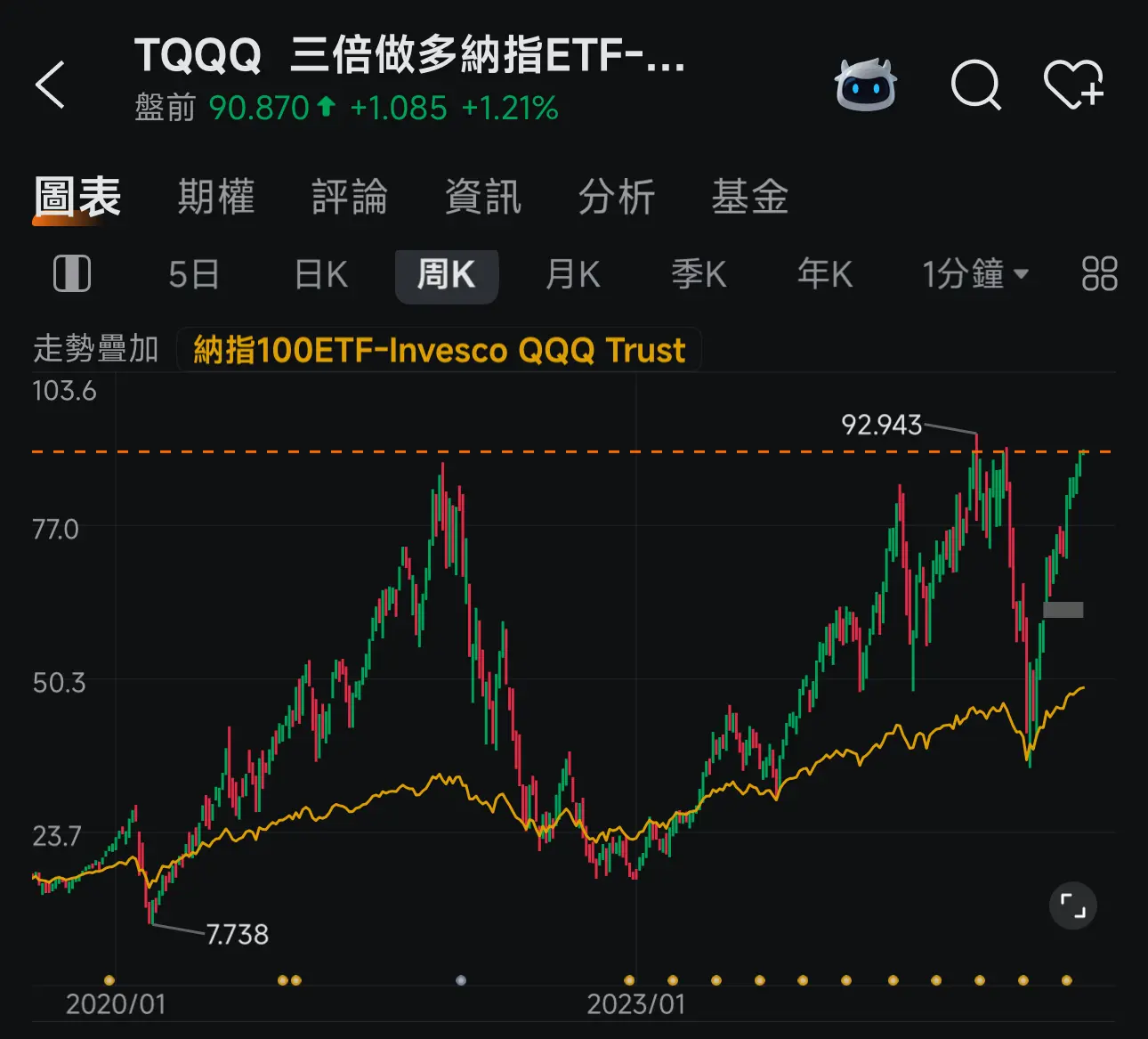Open the 資訊 tab
The height and width of the screenshot is (1039, 1148).
click(483, 197)
